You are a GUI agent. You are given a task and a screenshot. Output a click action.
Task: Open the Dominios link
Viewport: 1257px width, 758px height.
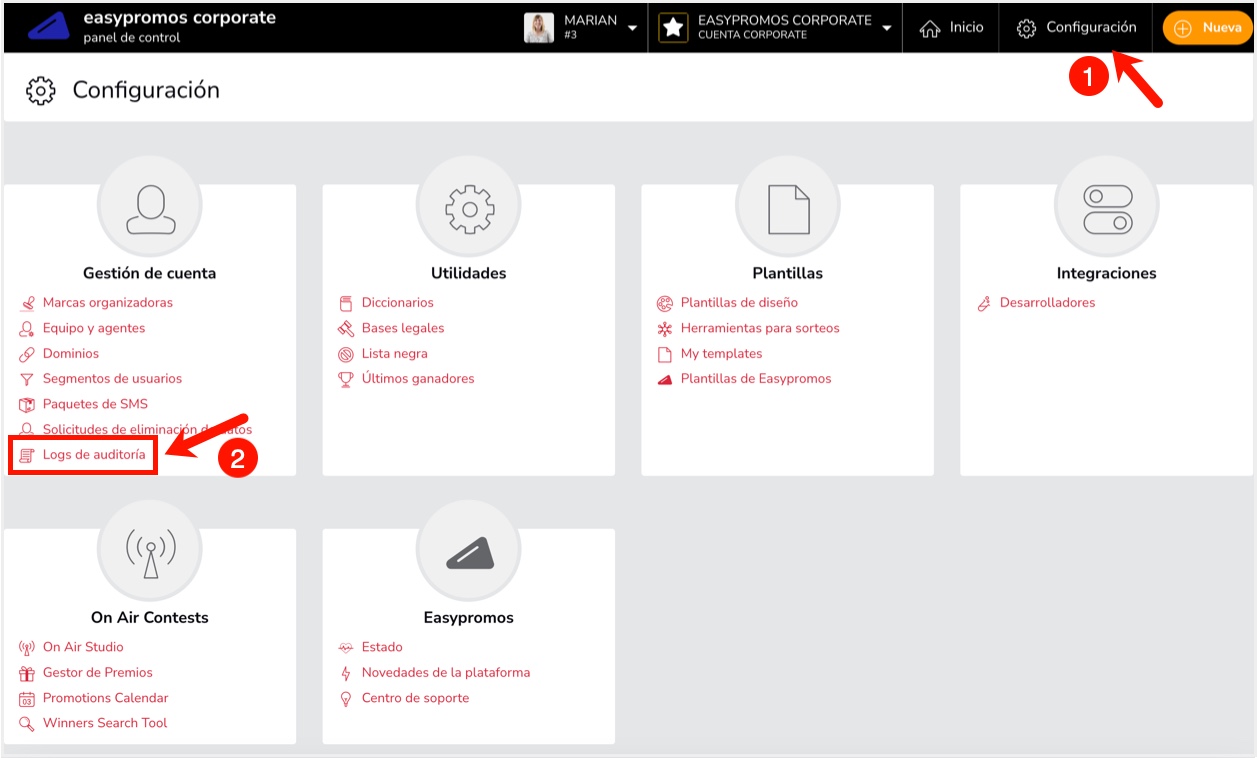71,354
